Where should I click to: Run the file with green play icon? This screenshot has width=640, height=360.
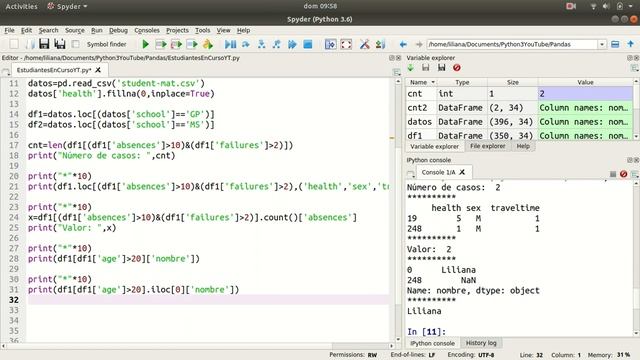(145, 44)
